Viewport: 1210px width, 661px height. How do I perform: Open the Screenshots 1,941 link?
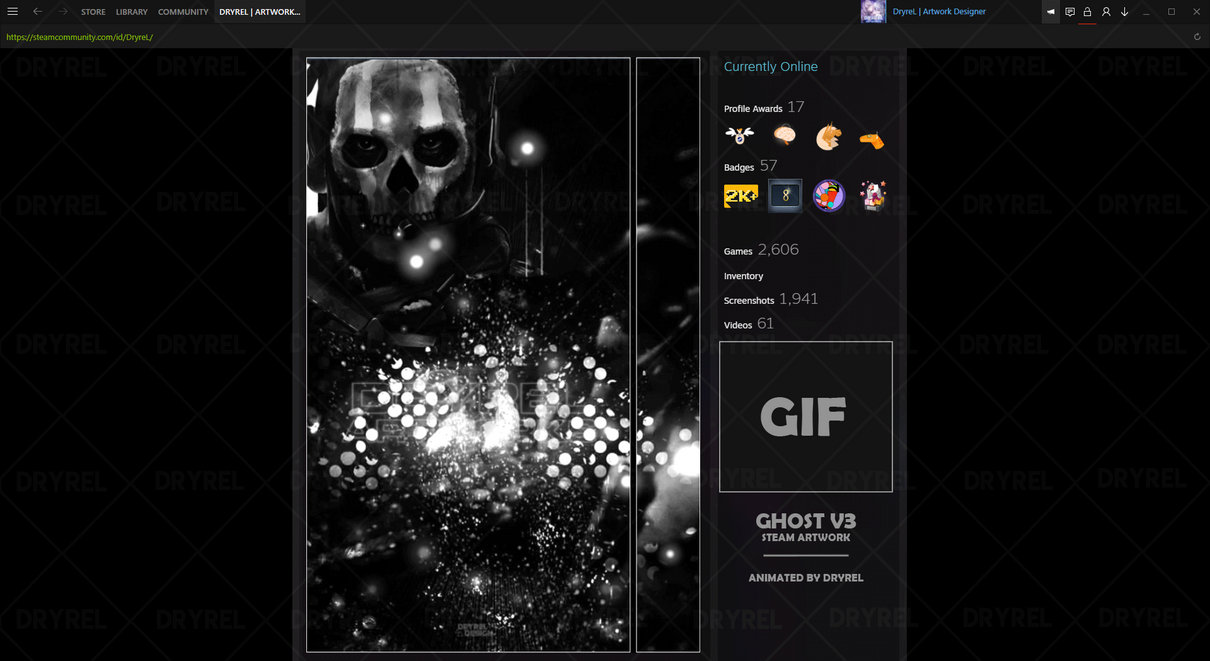pyautogui.click(x=771, y=299)
